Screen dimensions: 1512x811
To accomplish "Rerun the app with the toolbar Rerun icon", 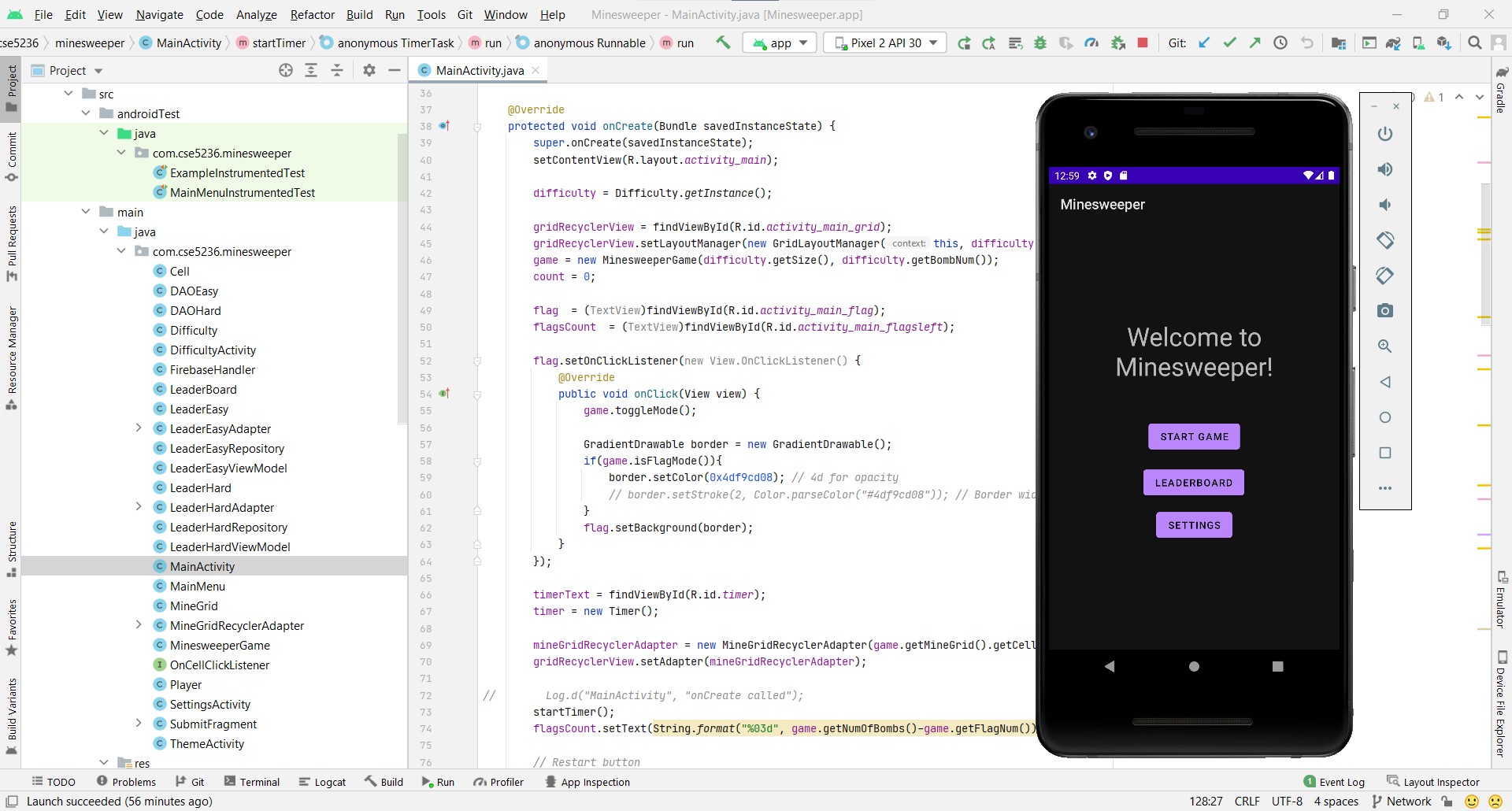I will pos(964,43).
